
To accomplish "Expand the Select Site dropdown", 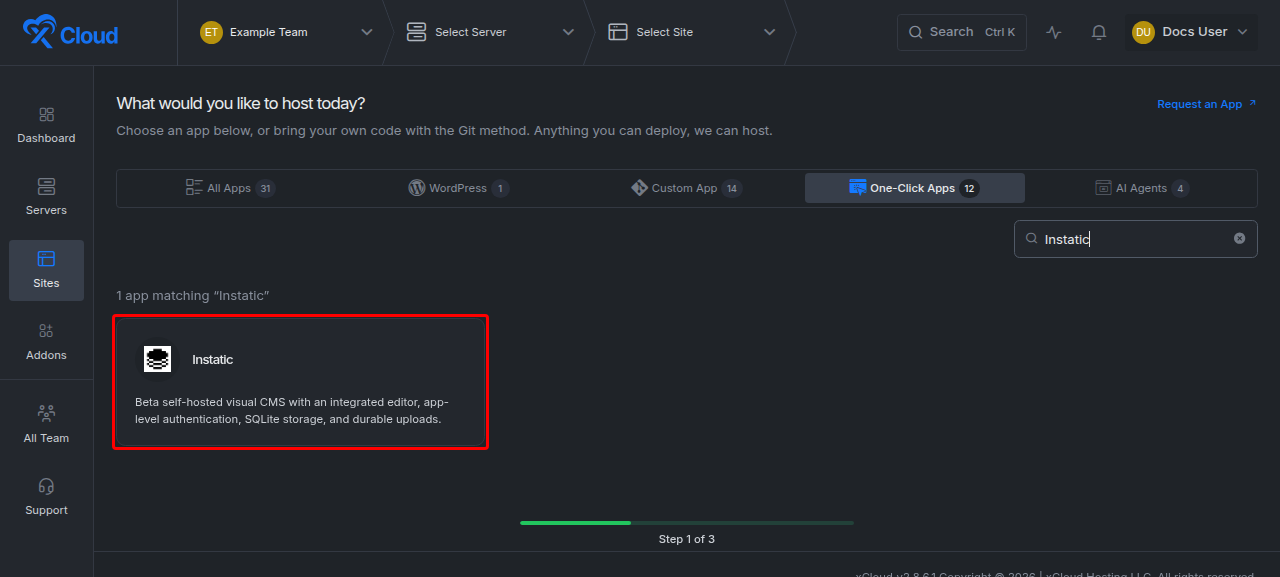I will point(770,32).
